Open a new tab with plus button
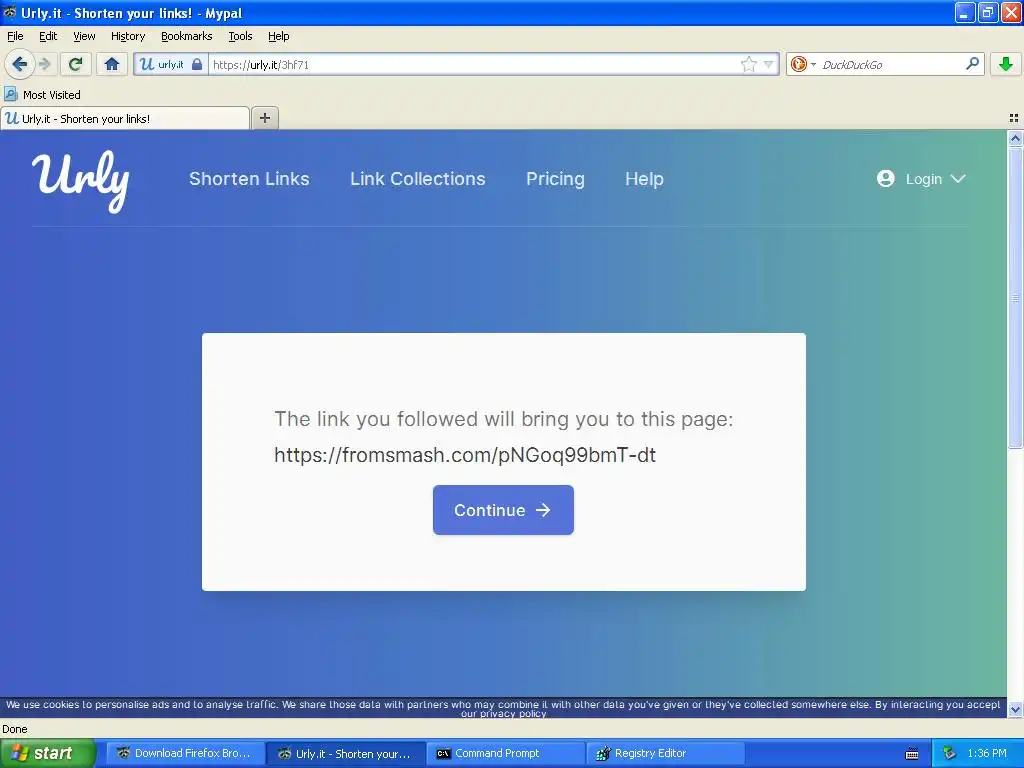This screenshot has width=1024, height=768. [264, 118]
